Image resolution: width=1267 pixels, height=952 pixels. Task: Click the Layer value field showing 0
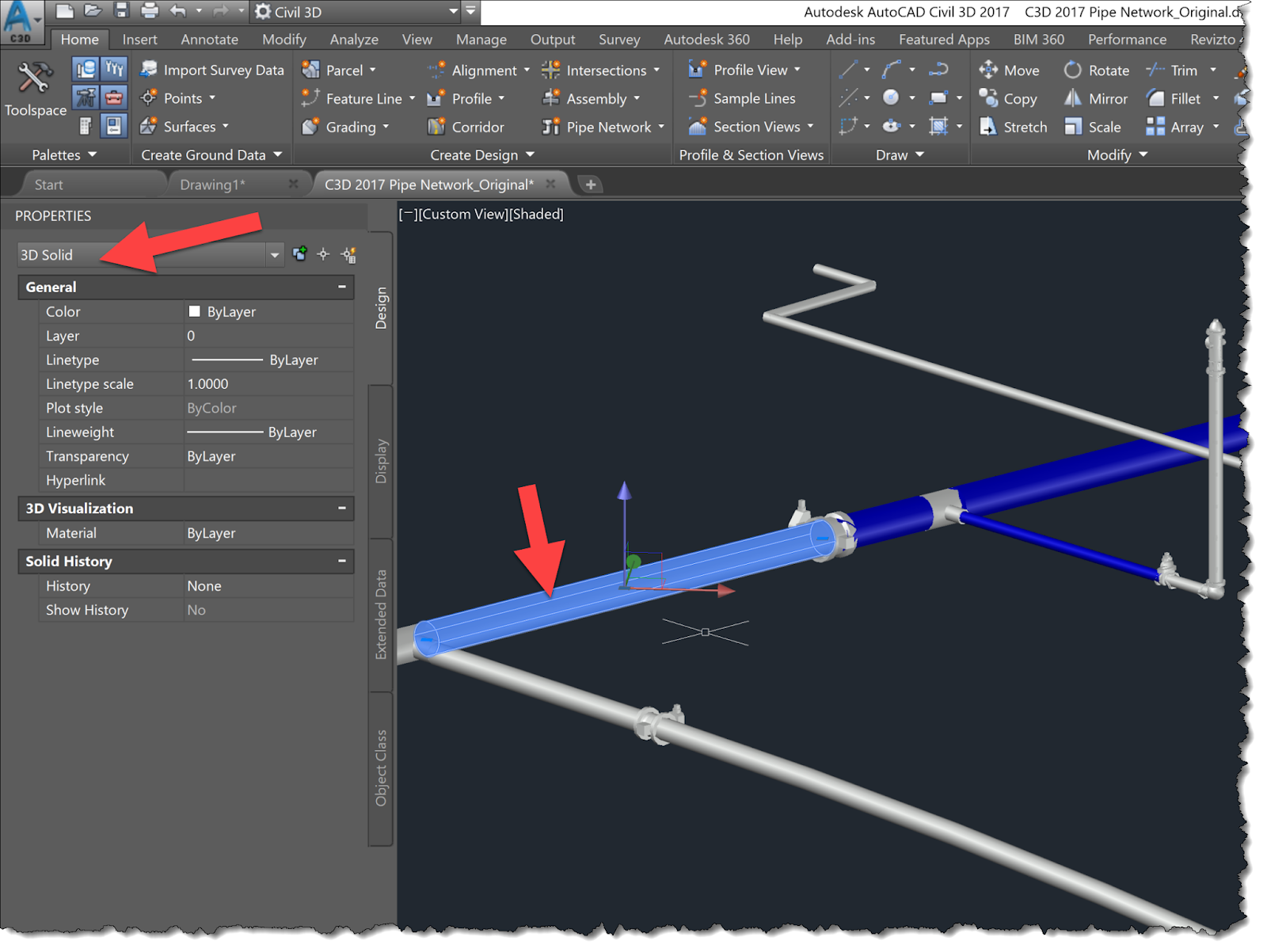(268, 336)
